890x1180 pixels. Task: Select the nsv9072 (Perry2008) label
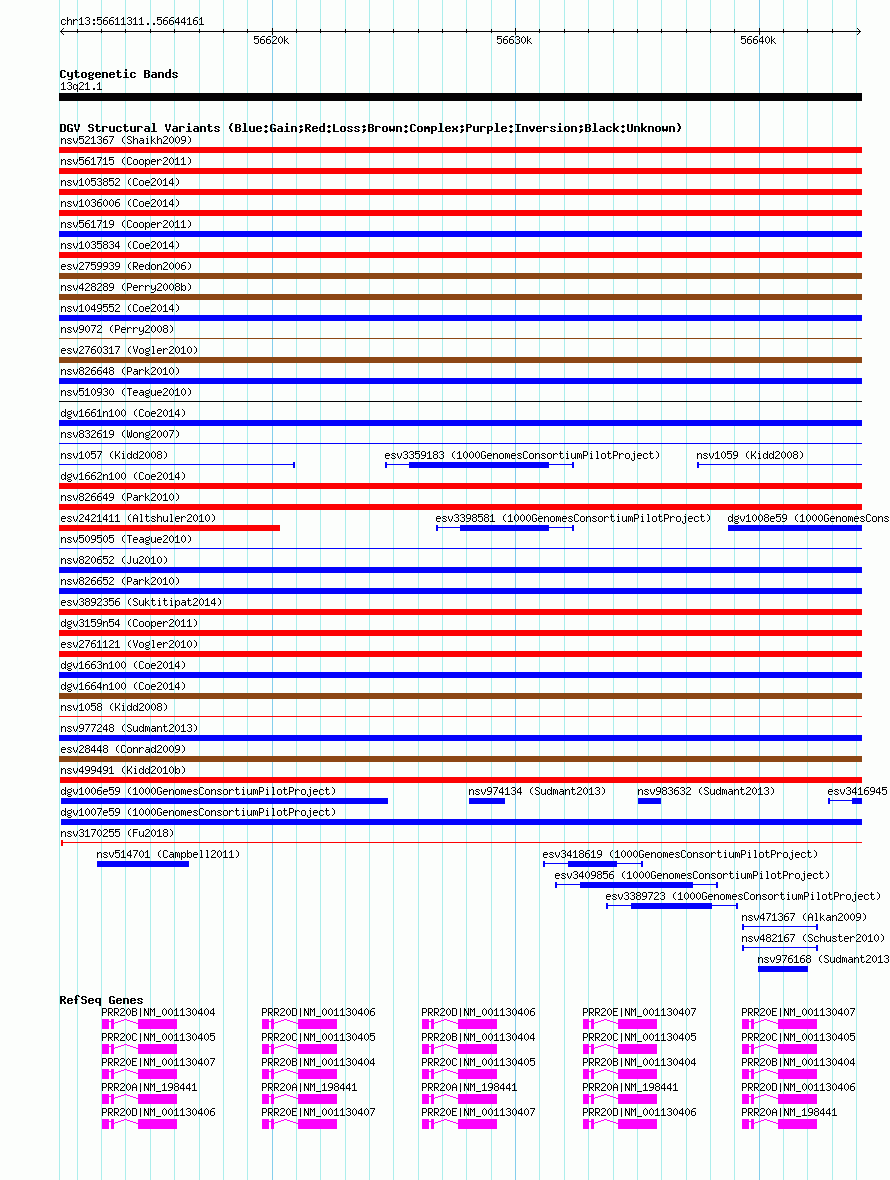click(117, 330)
